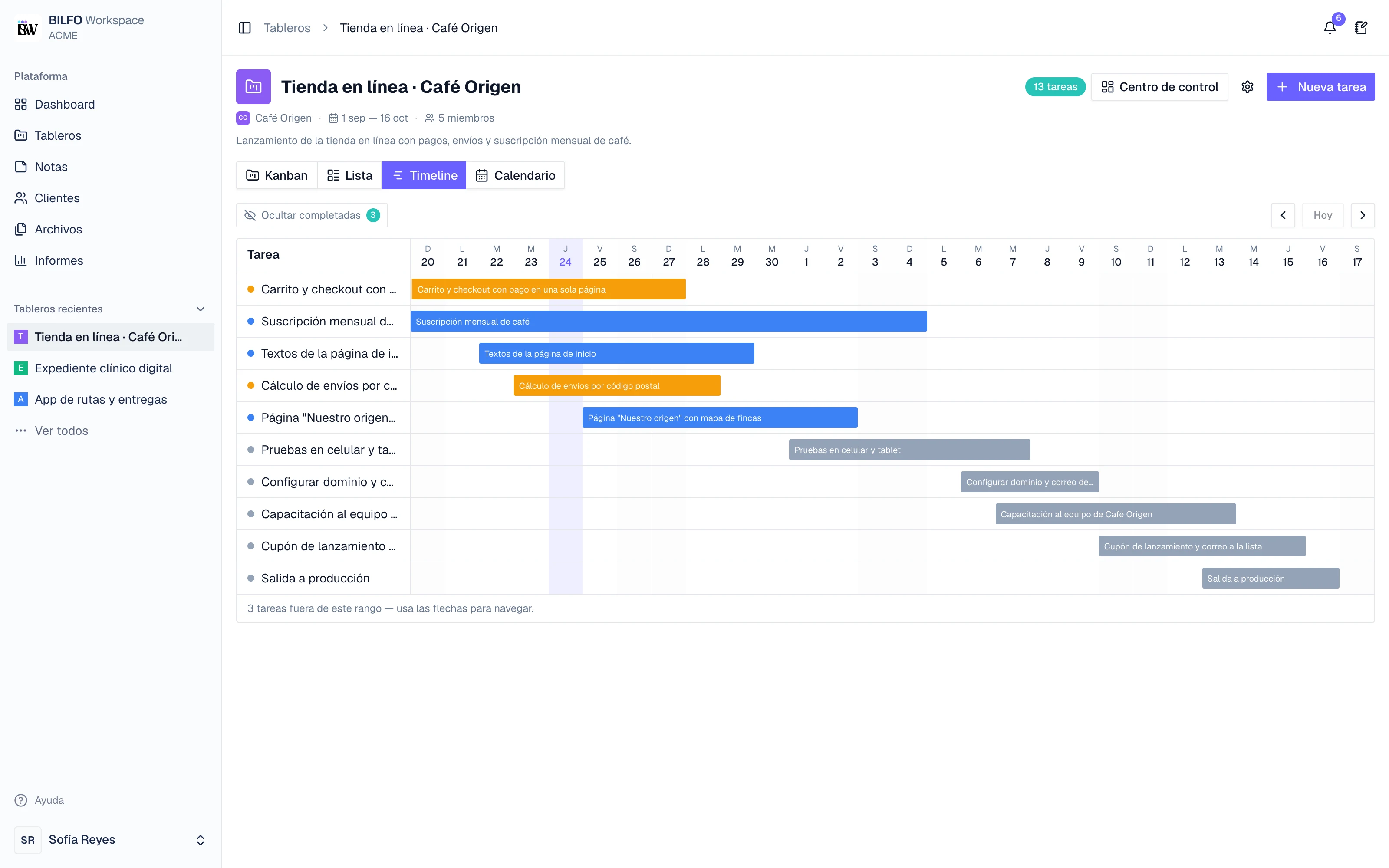This screenshot has height=868, width=1389.
Task: Click the blue Suscripción mensual de café bar
Action: [668, 321]
